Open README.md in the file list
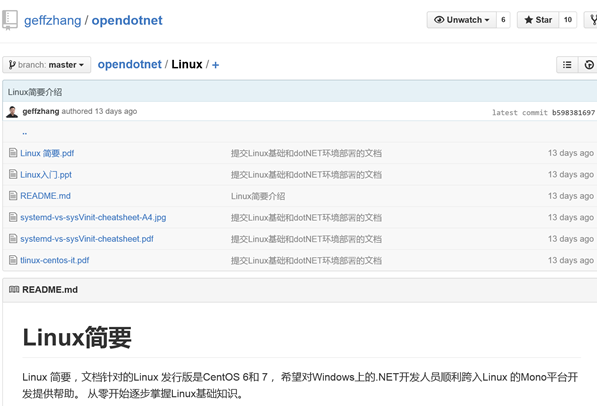The width and height of the screenshot is (597, 406). [x=45, y=196]
